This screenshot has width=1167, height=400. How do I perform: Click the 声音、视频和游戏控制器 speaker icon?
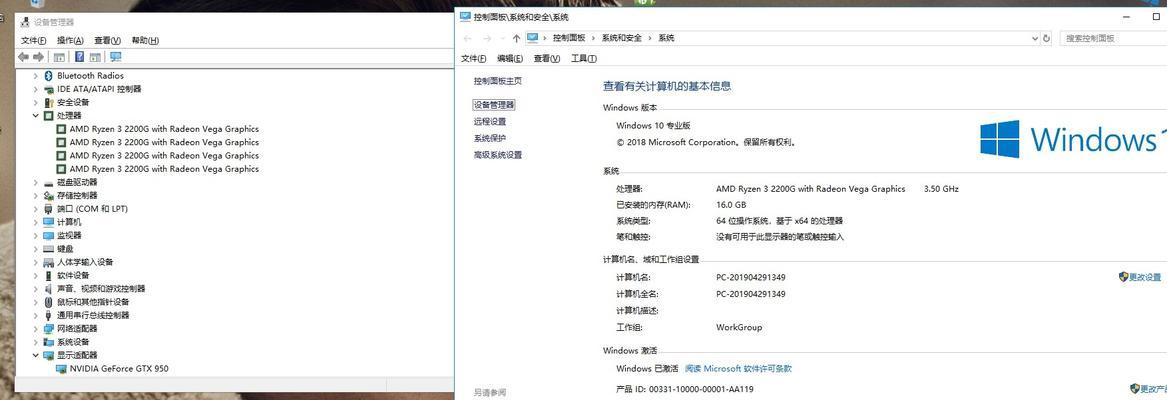click(x=48, y=289)
